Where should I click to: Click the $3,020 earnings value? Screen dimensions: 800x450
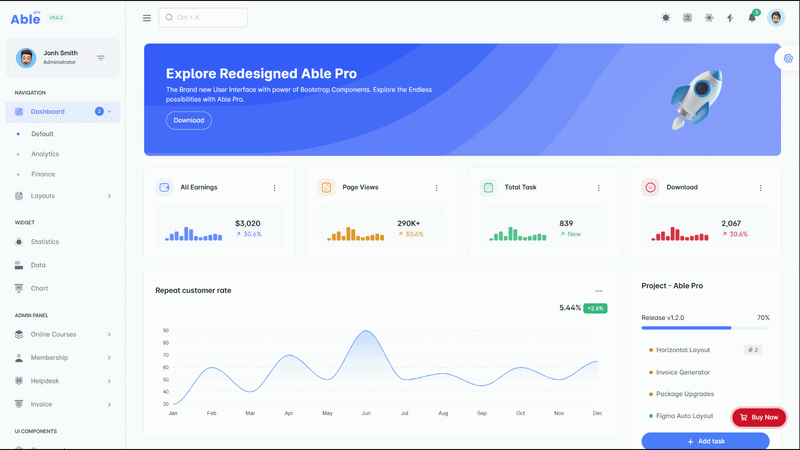247,223
